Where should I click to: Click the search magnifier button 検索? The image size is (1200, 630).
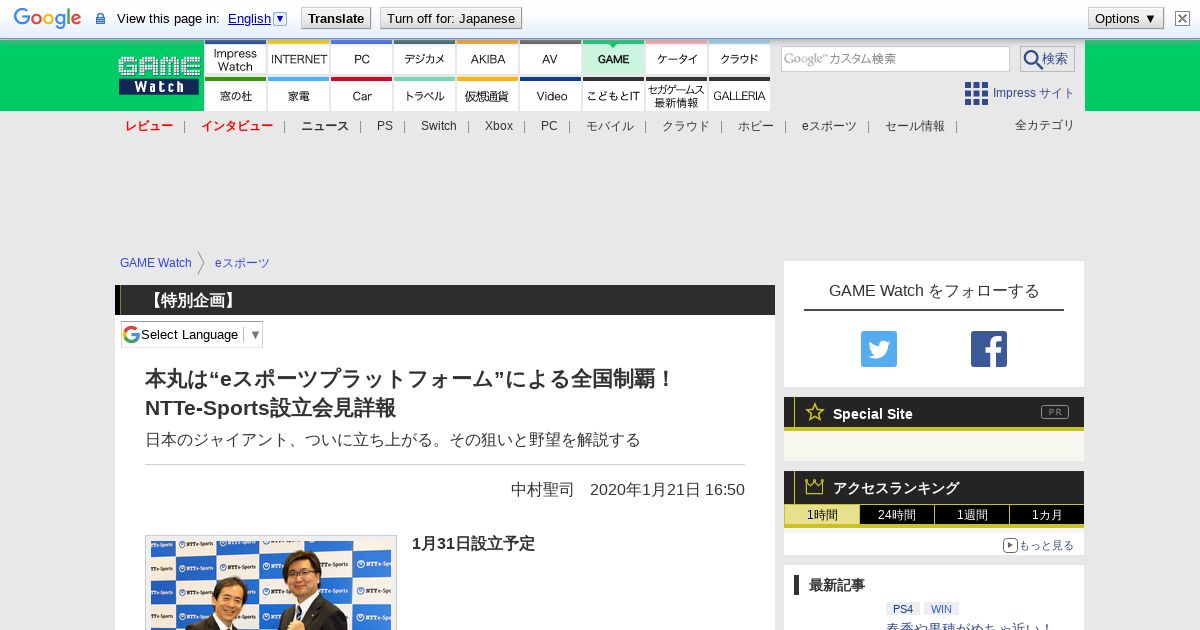point(1047,59)
